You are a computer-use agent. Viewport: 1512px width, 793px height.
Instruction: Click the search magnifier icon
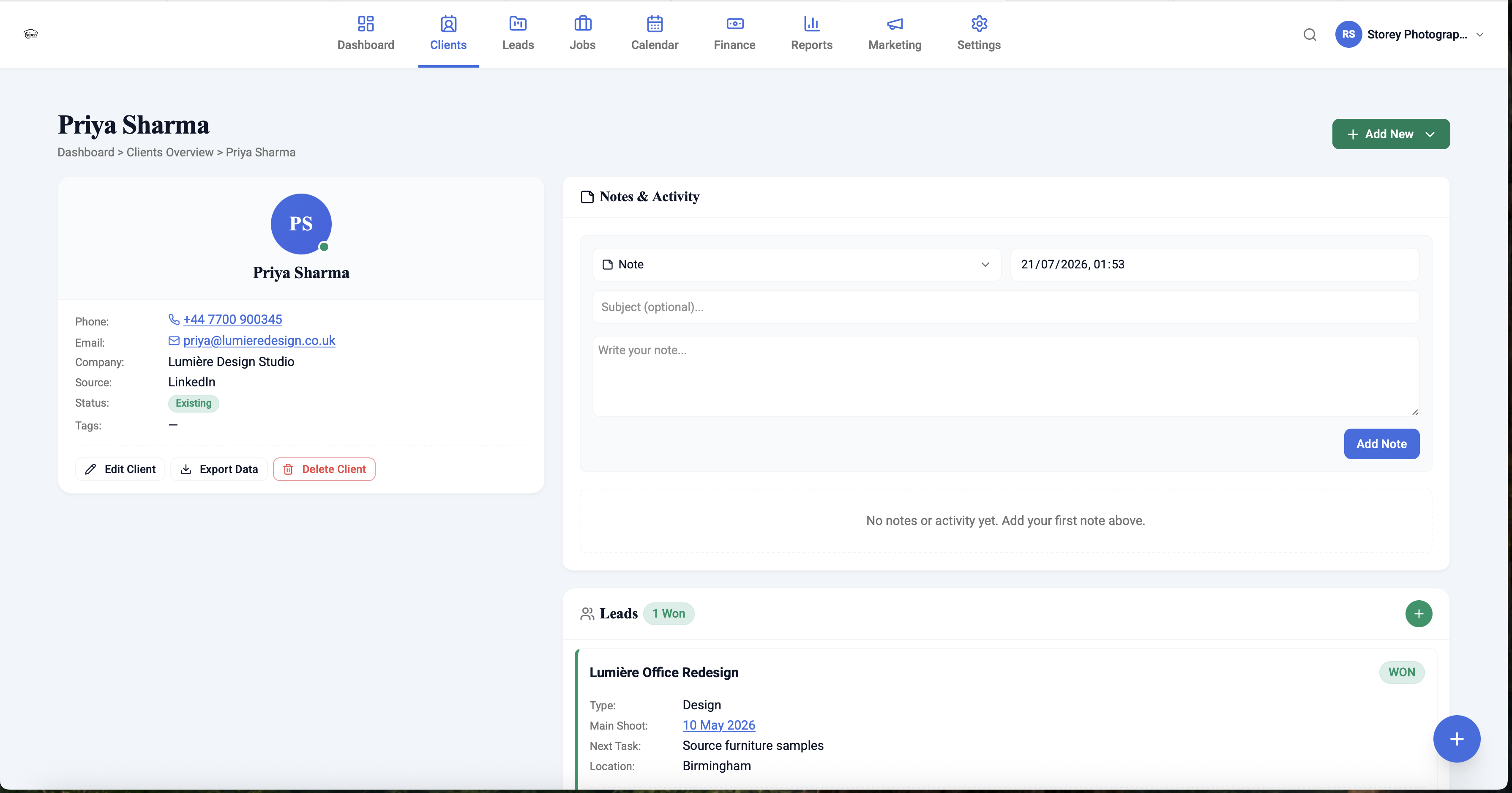coord(1310,35)
